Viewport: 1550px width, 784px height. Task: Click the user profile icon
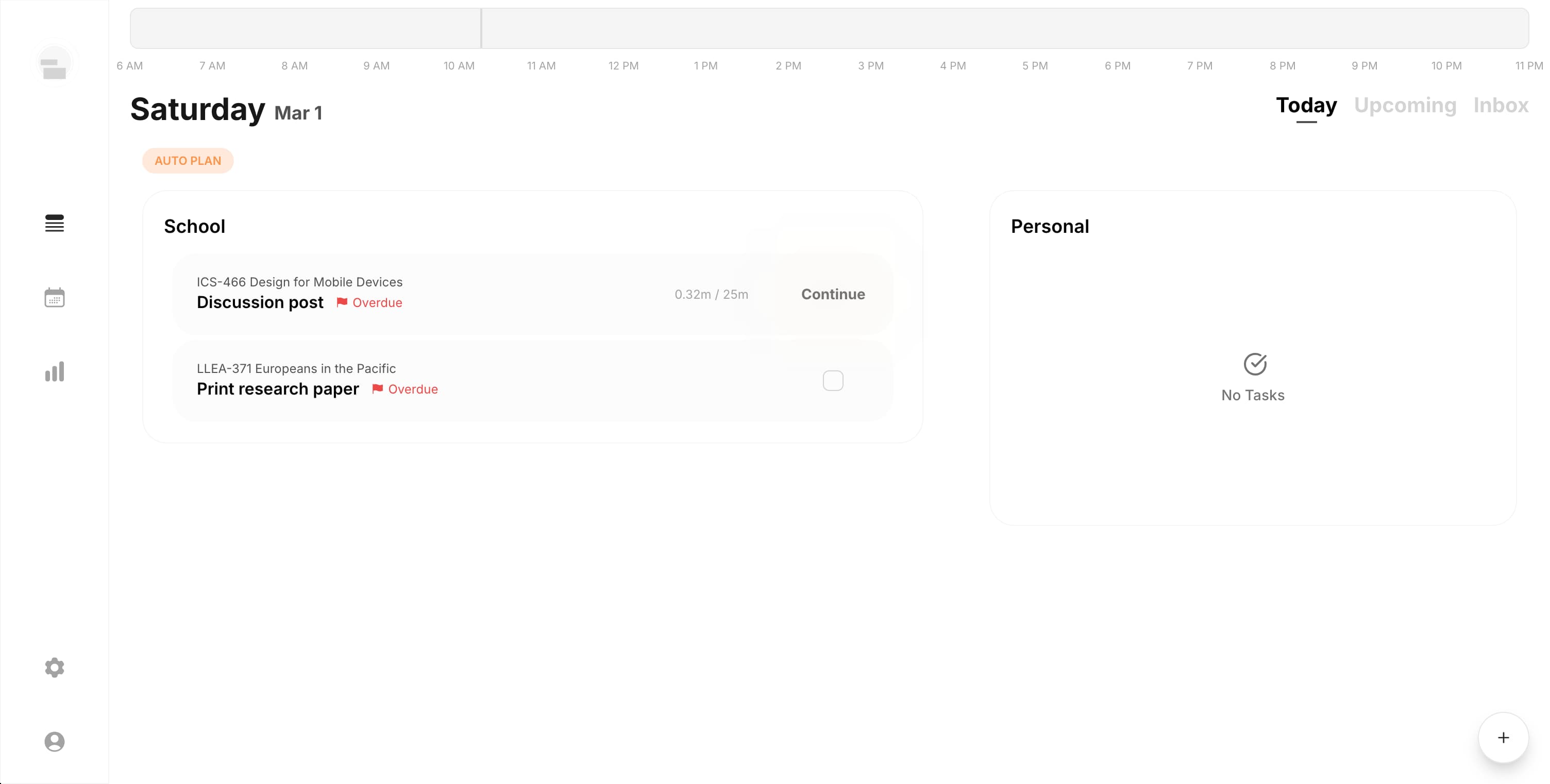click(x=54, y=741)
